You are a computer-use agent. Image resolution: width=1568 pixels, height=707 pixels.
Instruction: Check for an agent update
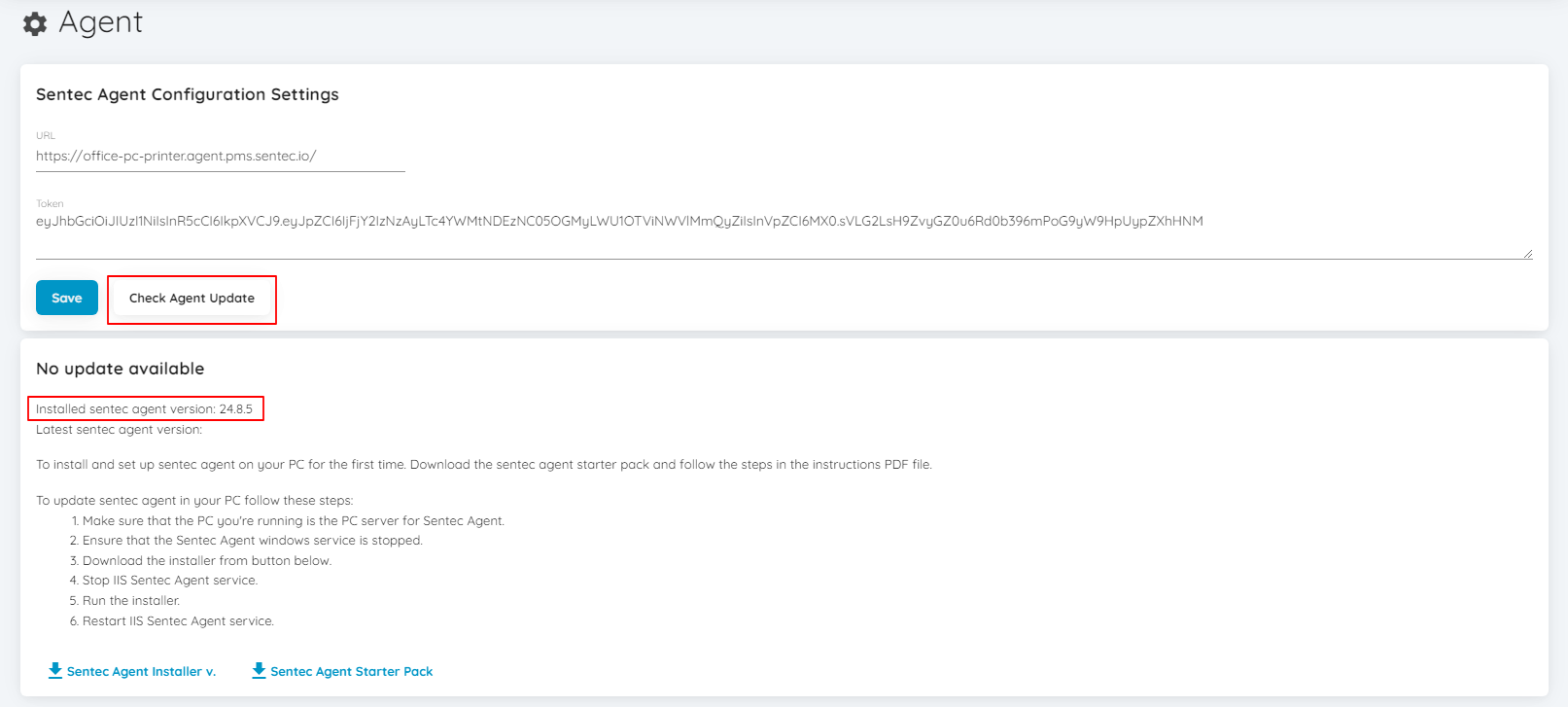click(x=192, y=299)
